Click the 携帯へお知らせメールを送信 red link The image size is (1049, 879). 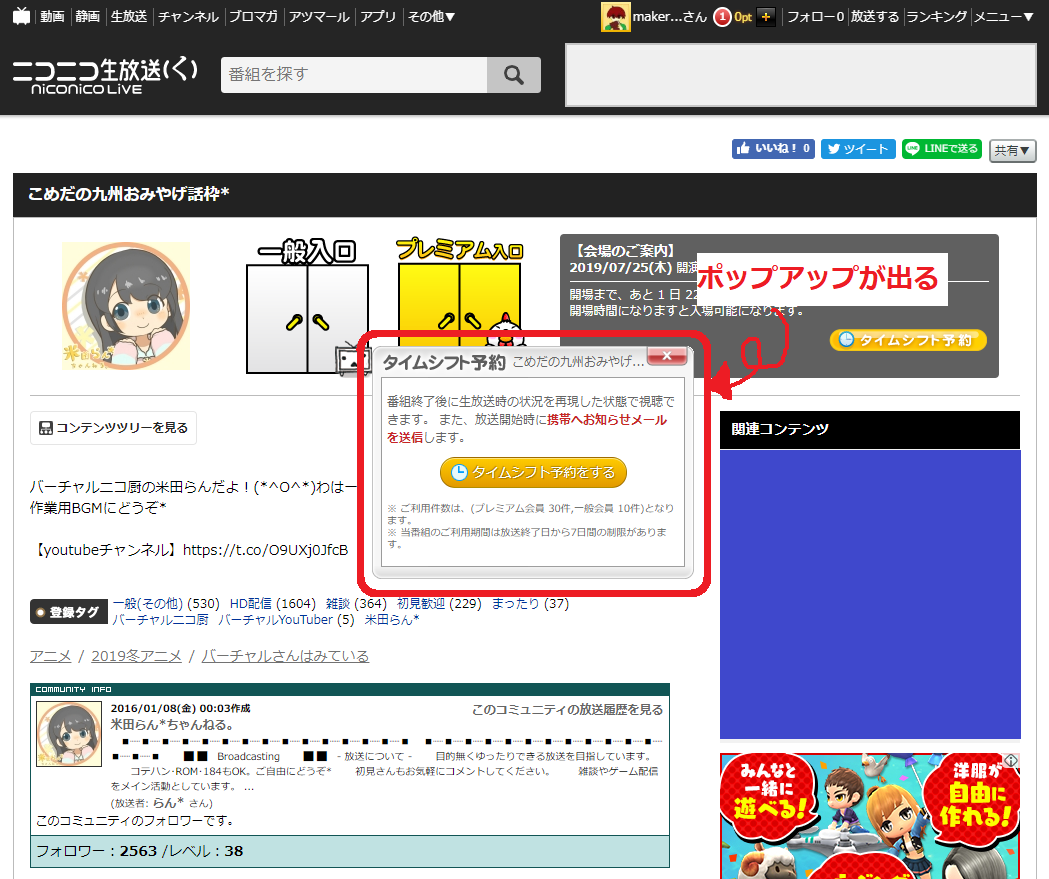point(527,428)
